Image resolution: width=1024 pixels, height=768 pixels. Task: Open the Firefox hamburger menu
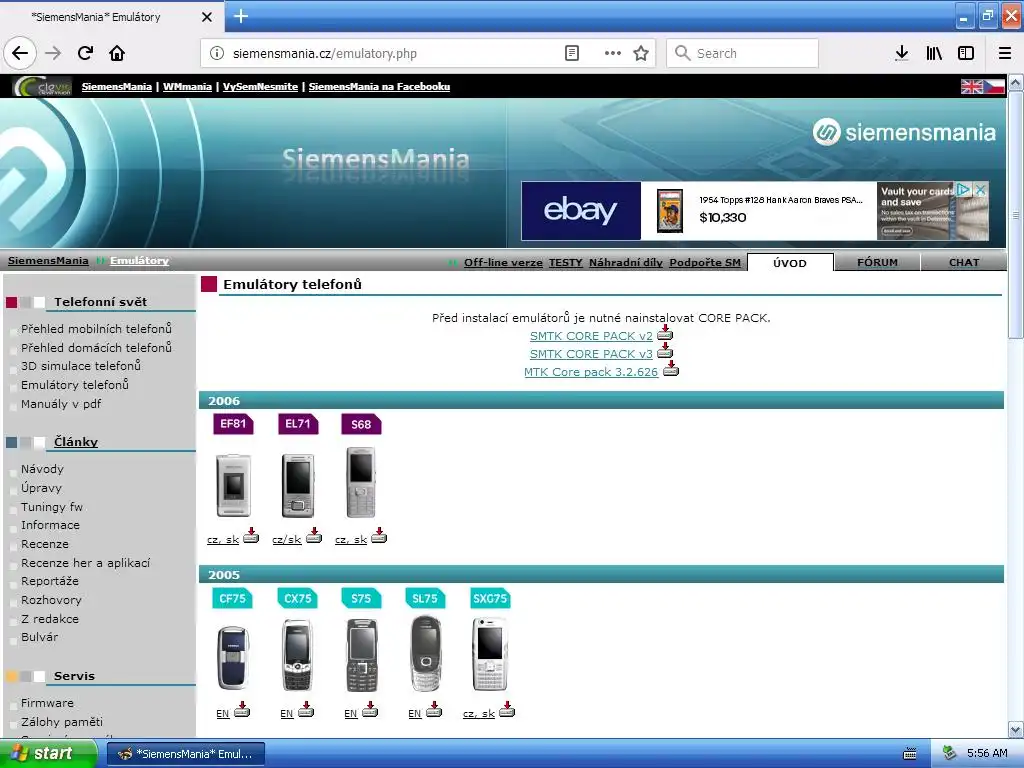[x=1005, y=54]
